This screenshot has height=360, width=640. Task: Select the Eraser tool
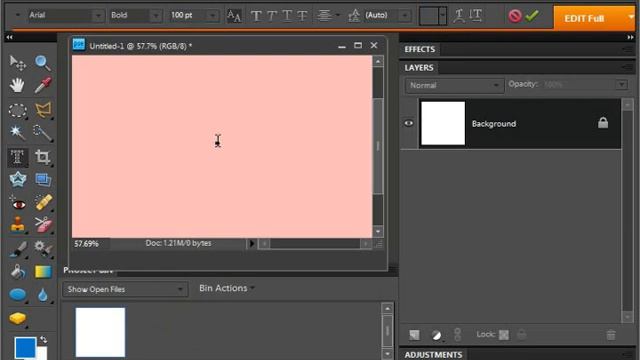click(x=42, y=225)
